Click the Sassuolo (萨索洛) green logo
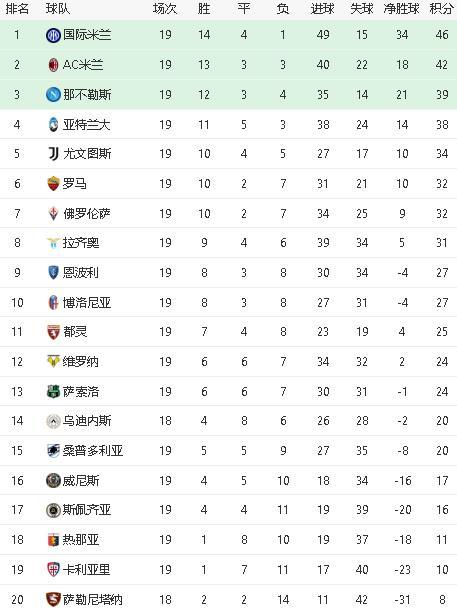This screenshot has height=613, width=457. click(x=53, y=392)
